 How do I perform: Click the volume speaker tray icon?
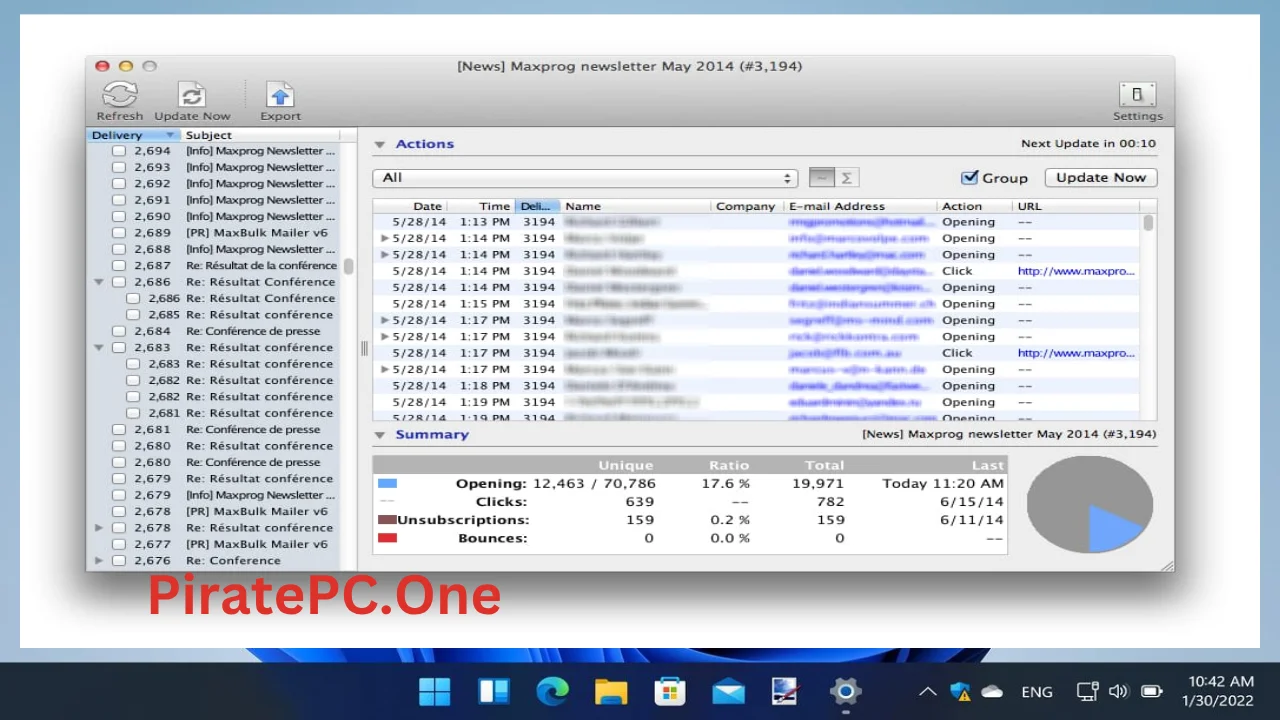point(1118,691)
